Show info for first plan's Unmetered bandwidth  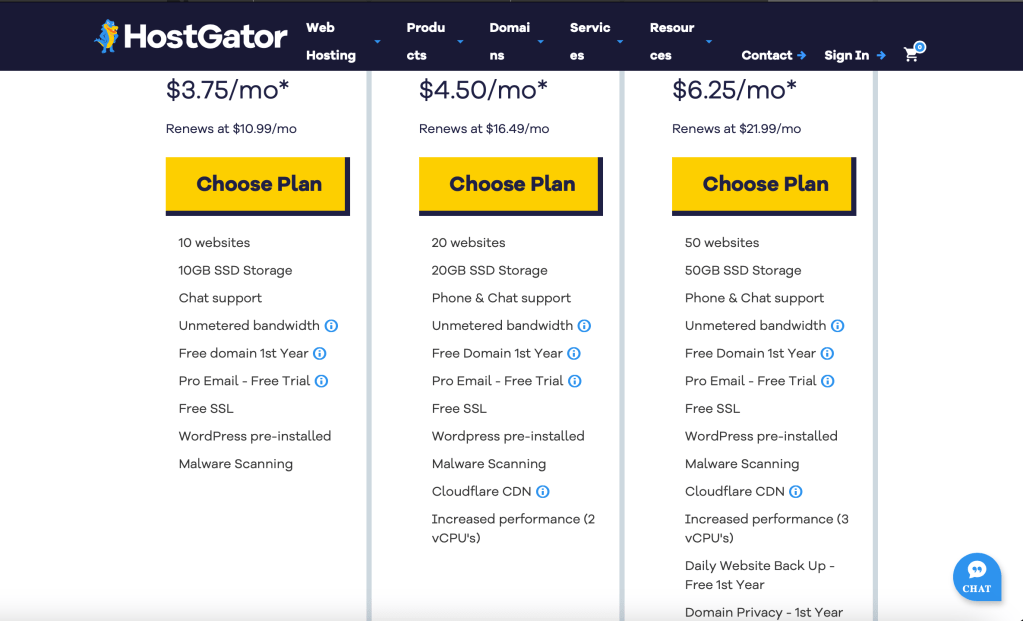tap(332, 326)
